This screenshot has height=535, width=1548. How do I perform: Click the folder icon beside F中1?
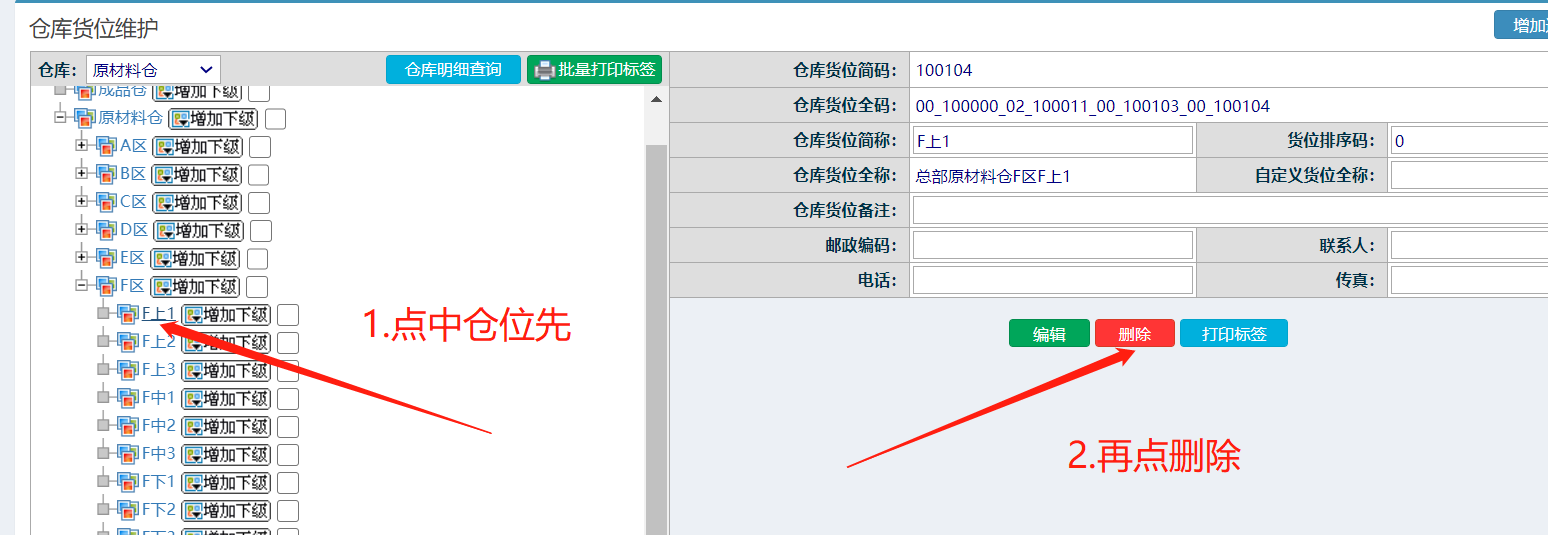(128, 398)
